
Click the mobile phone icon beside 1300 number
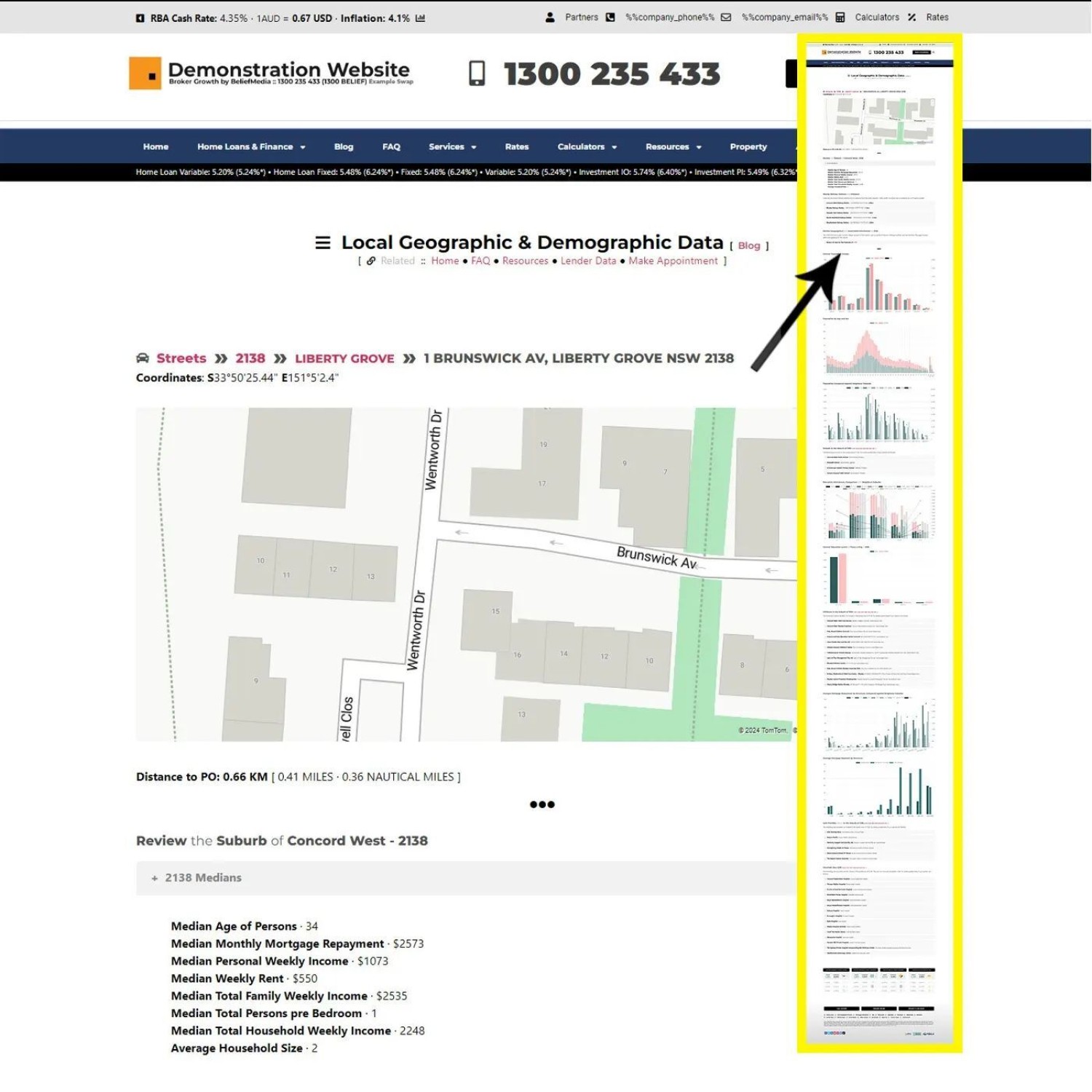tap(477, 74)
